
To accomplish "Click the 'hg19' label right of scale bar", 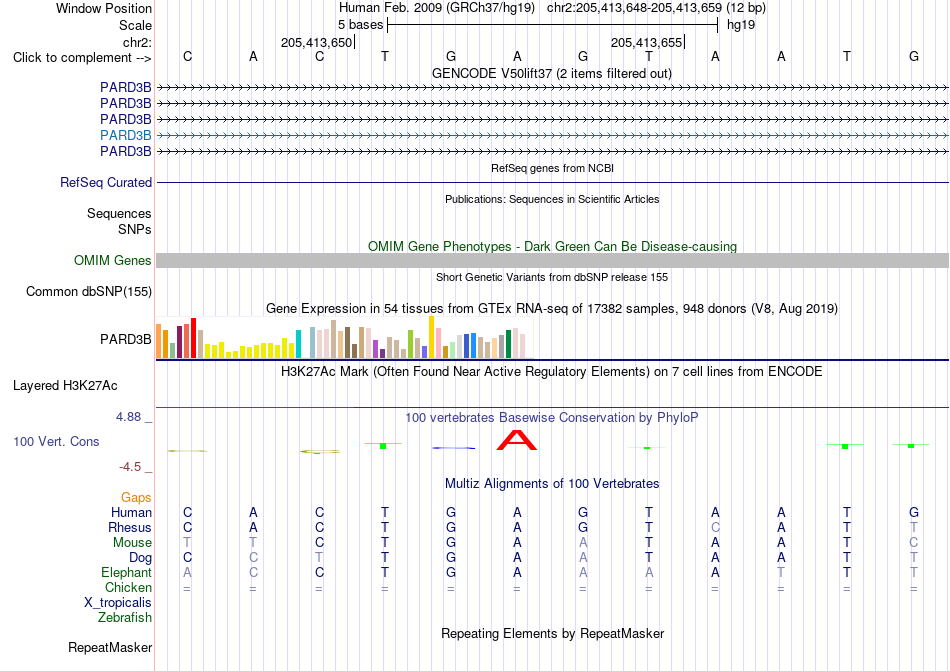I will (x=741, y=25).
